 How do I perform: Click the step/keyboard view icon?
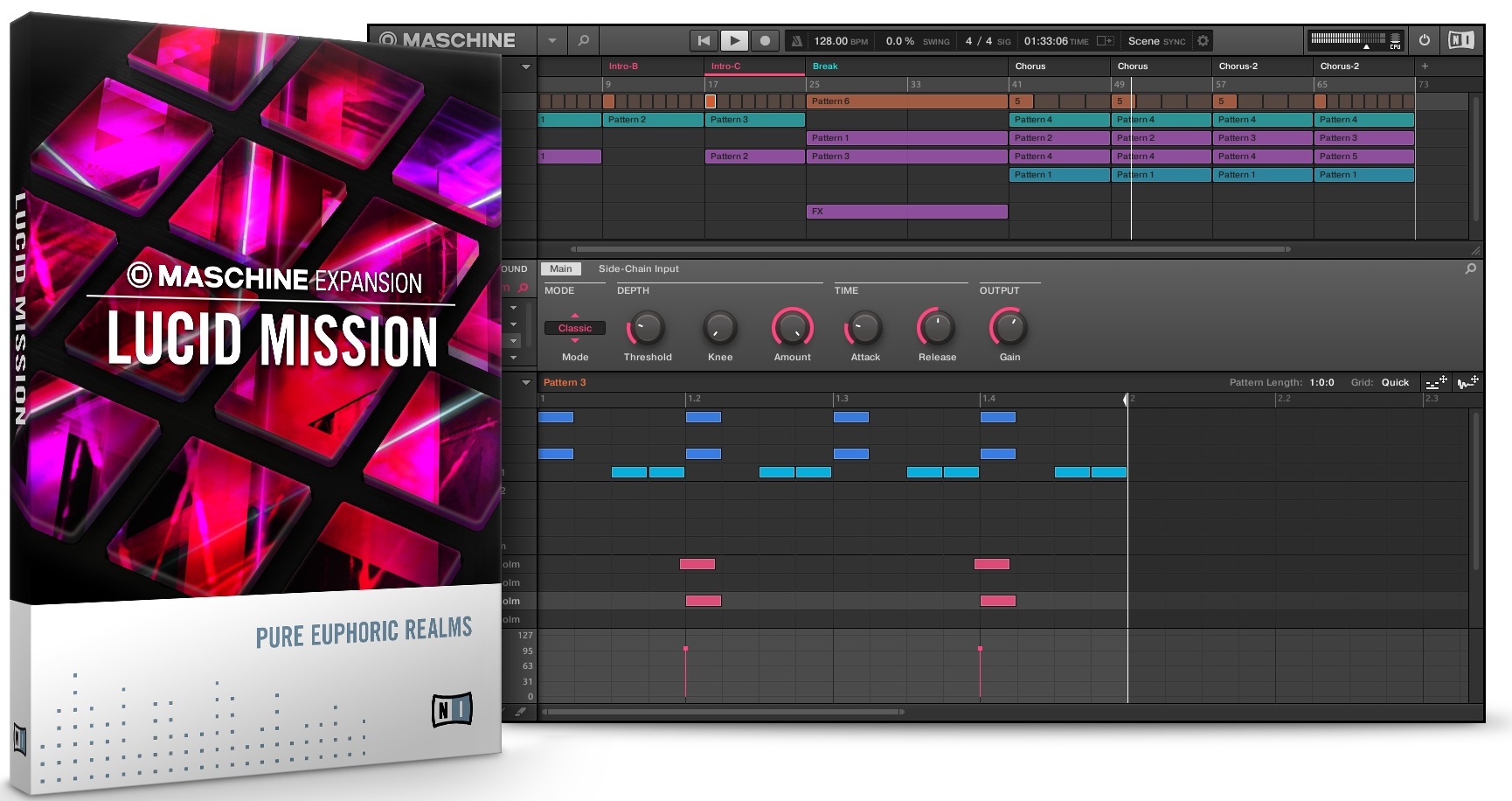[x=1436, y=383]
